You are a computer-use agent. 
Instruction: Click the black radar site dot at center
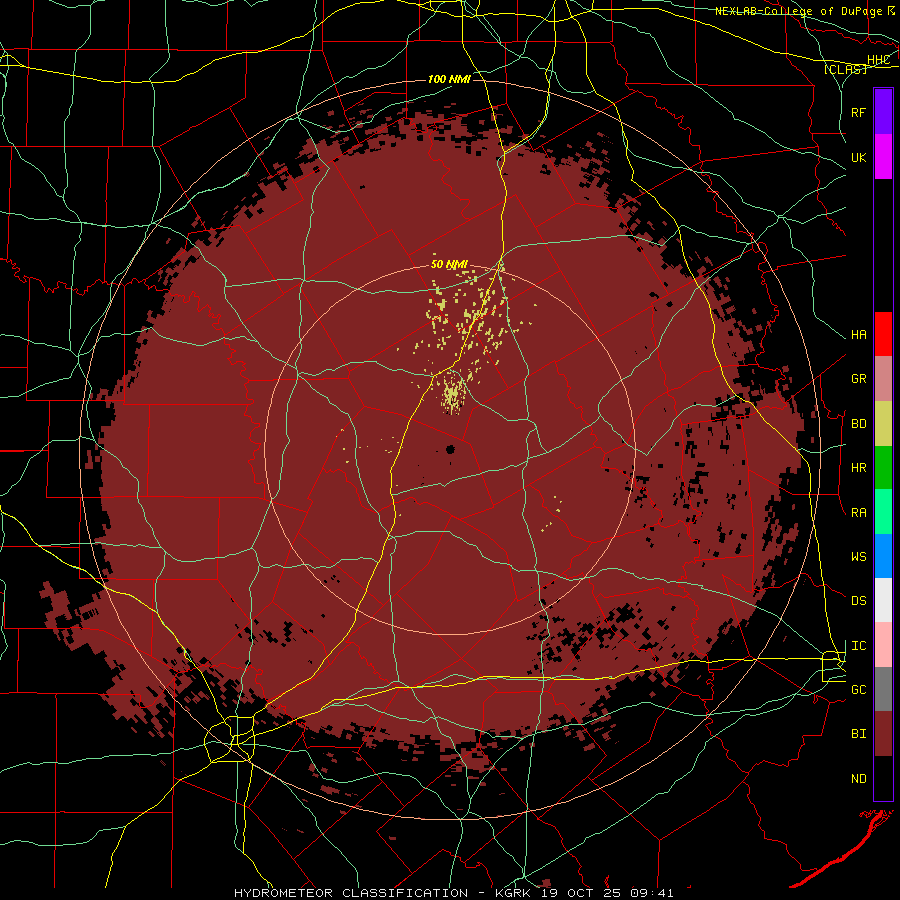(450, 449)
